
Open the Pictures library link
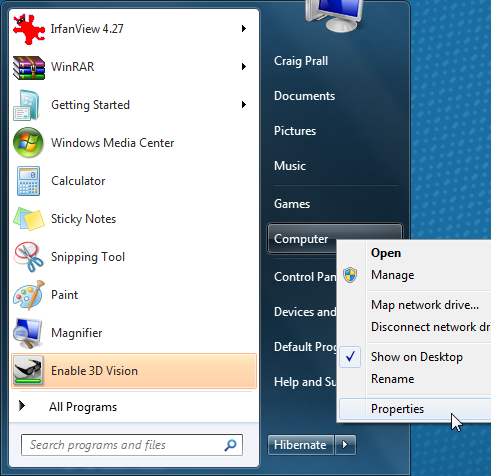pos(295,131)
